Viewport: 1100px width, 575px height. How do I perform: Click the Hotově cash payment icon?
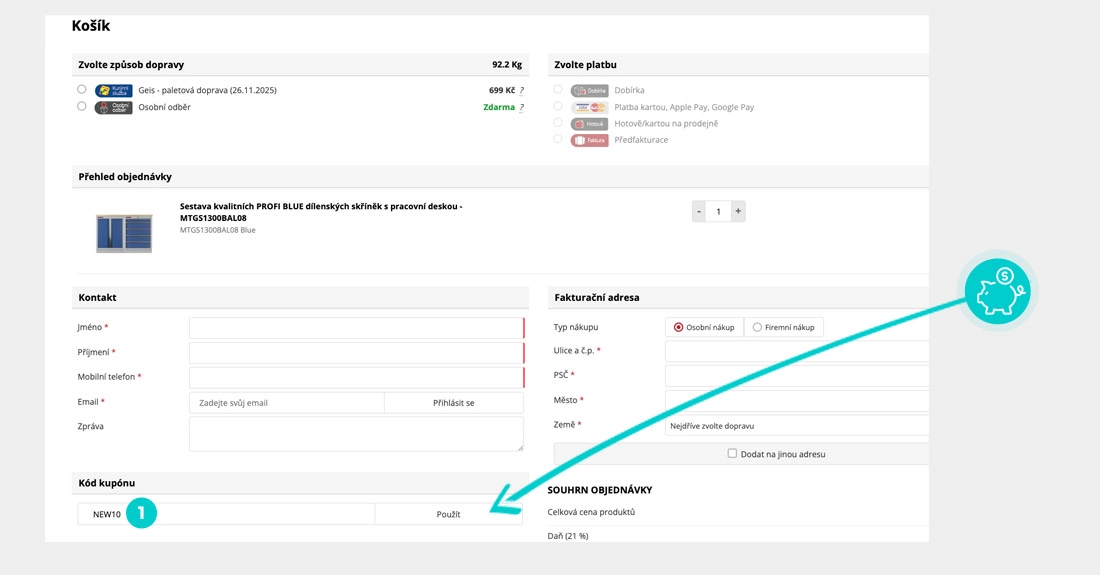tap(589, 124)
